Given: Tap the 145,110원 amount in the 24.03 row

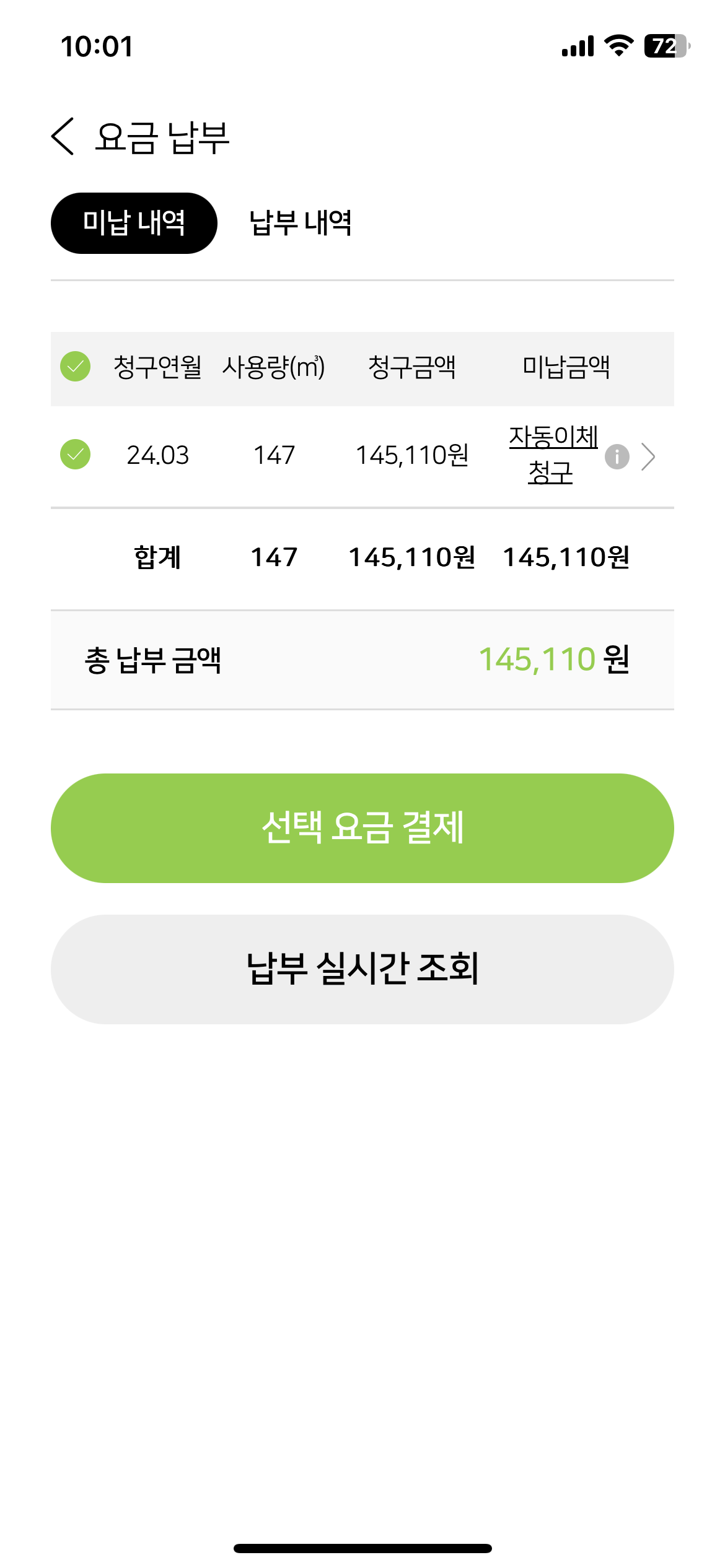Looking at the screenshot, I should click(x=412, y=456).
